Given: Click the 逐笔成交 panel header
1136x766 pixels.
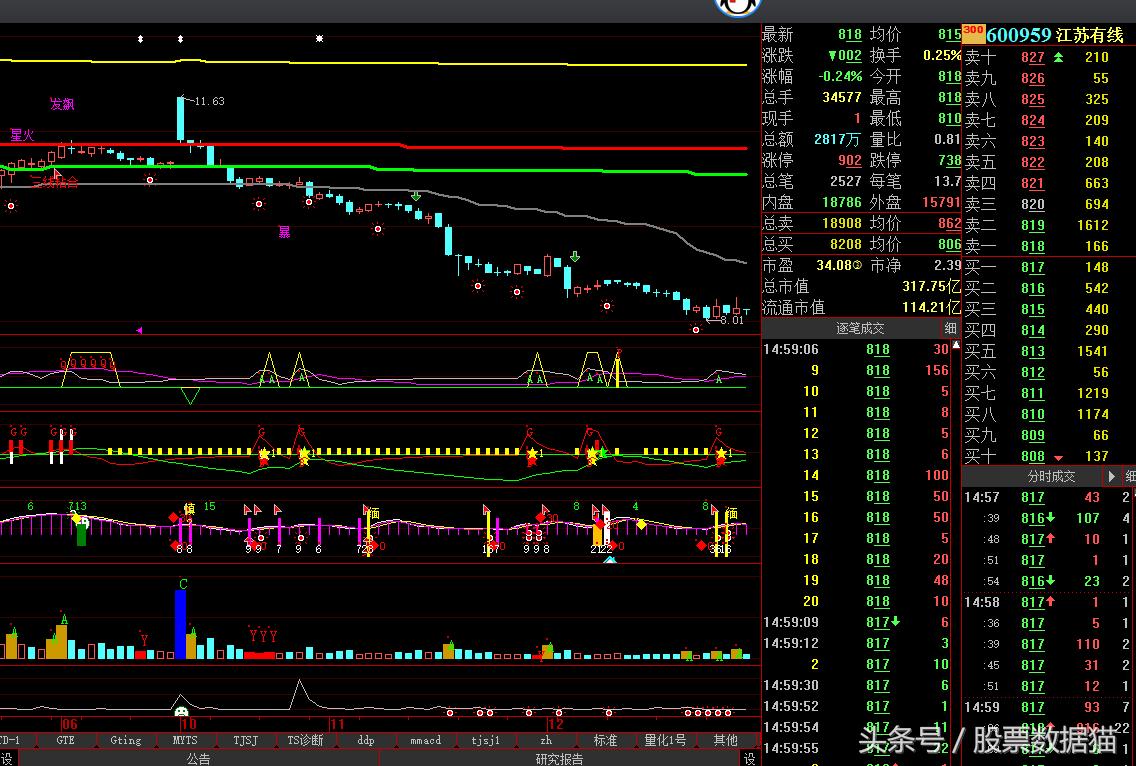Looking at the screenshot, I should pos(860,328).
